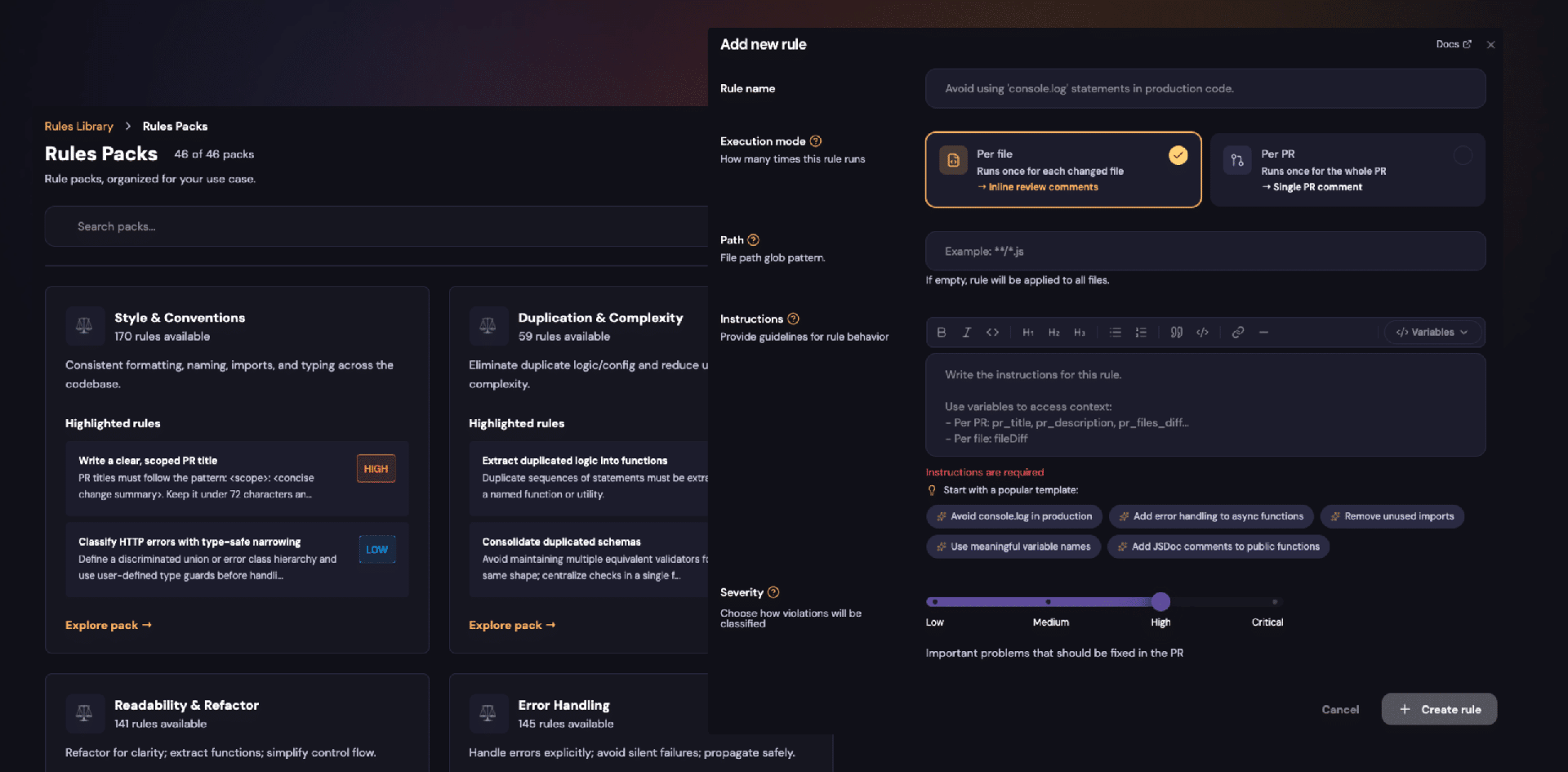
Task: Apply italic formatting in the instructions editor
Action: (x=967, y=332)
